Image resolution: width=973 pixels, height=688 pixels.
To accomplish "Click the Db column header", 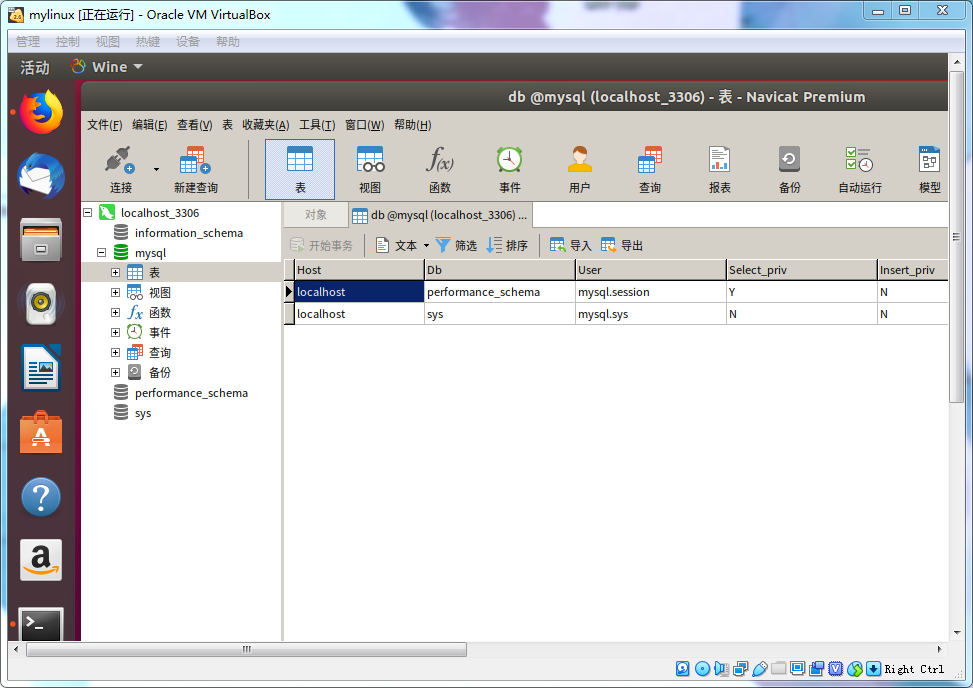I will [x=500, y=270].
